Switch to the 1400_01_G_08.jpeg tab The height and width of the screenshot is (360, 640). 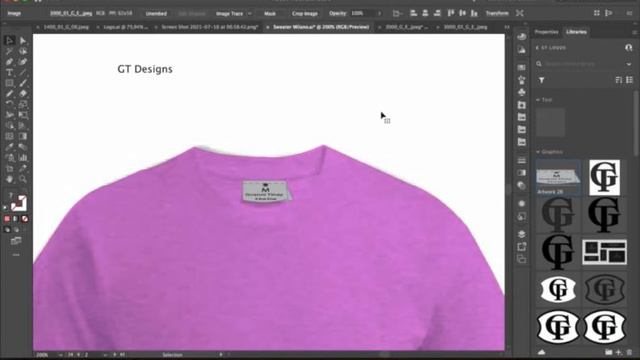[66, 27]
